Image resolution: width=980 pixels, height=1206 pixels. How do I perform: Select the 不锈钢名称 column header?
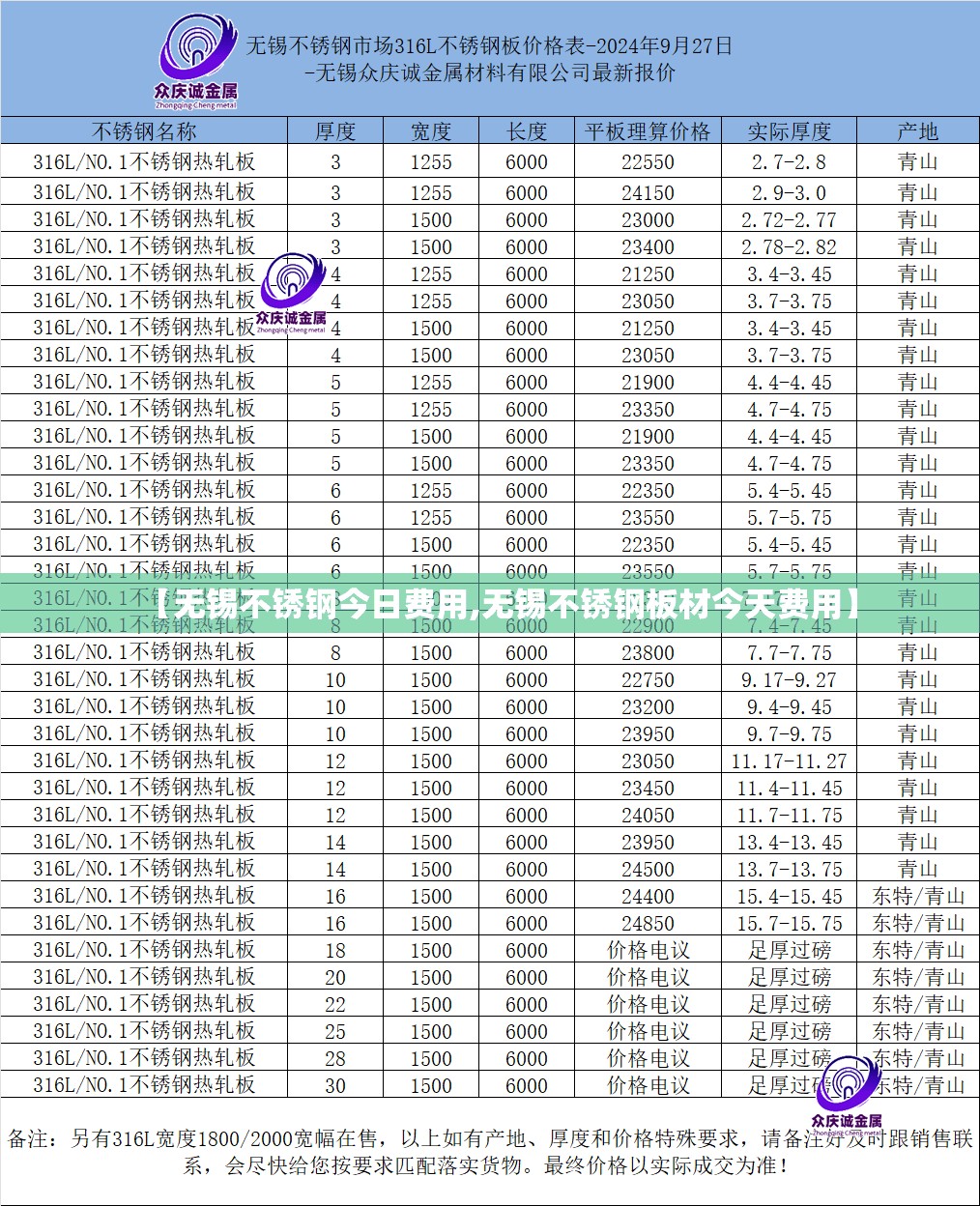tap(144, 131)
